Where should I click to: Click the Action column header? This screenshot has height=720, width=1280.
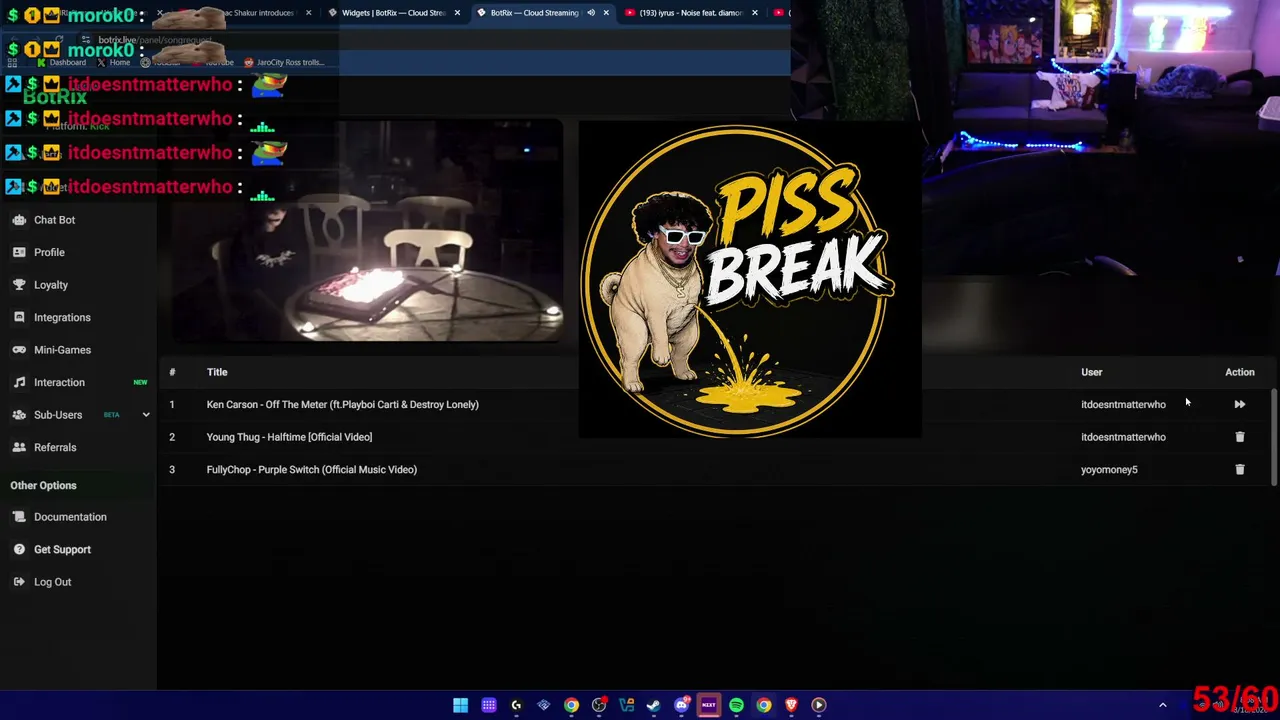(1240, 372)
